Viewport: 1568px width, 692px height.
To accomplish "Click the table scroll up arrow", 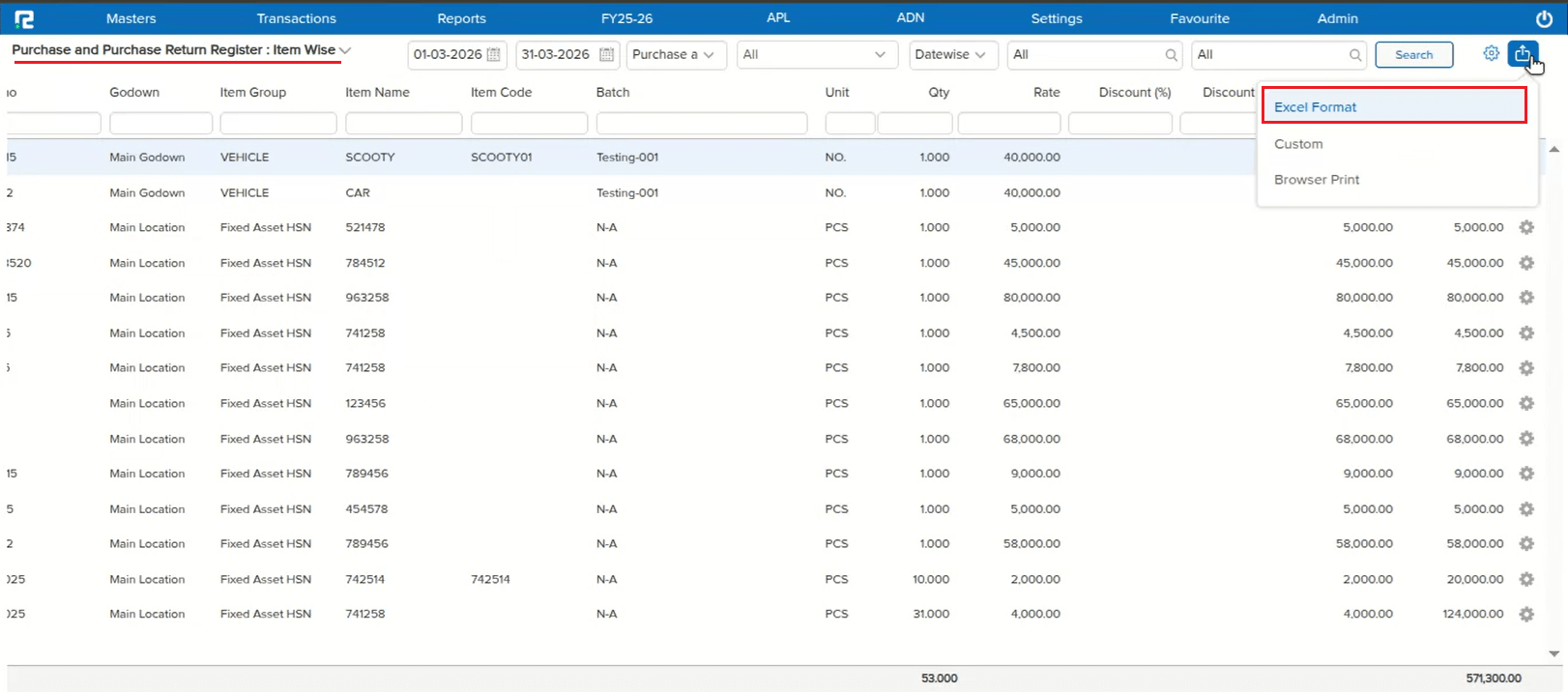I will [1553, 150].
